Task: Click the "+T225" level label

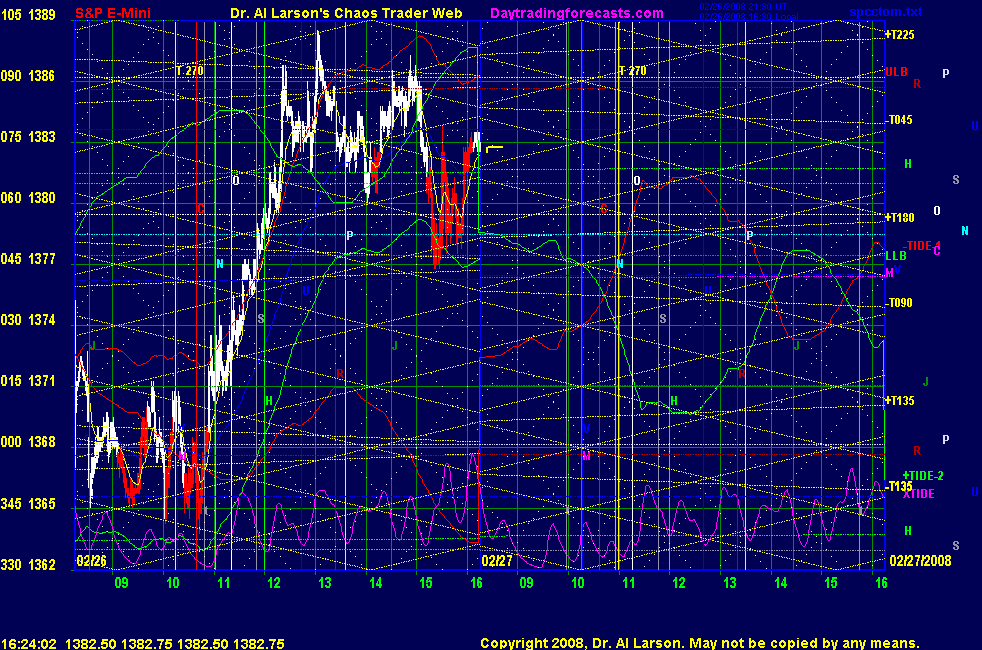Action: click(x=900, y=35)
